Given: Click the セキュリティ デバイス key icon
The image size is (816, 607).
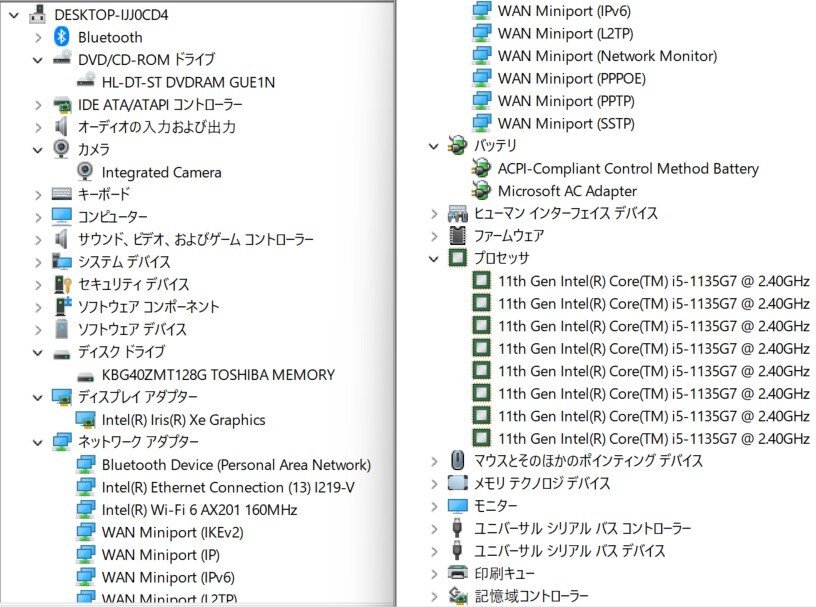Looking at the screenshot, I should 62,284.
